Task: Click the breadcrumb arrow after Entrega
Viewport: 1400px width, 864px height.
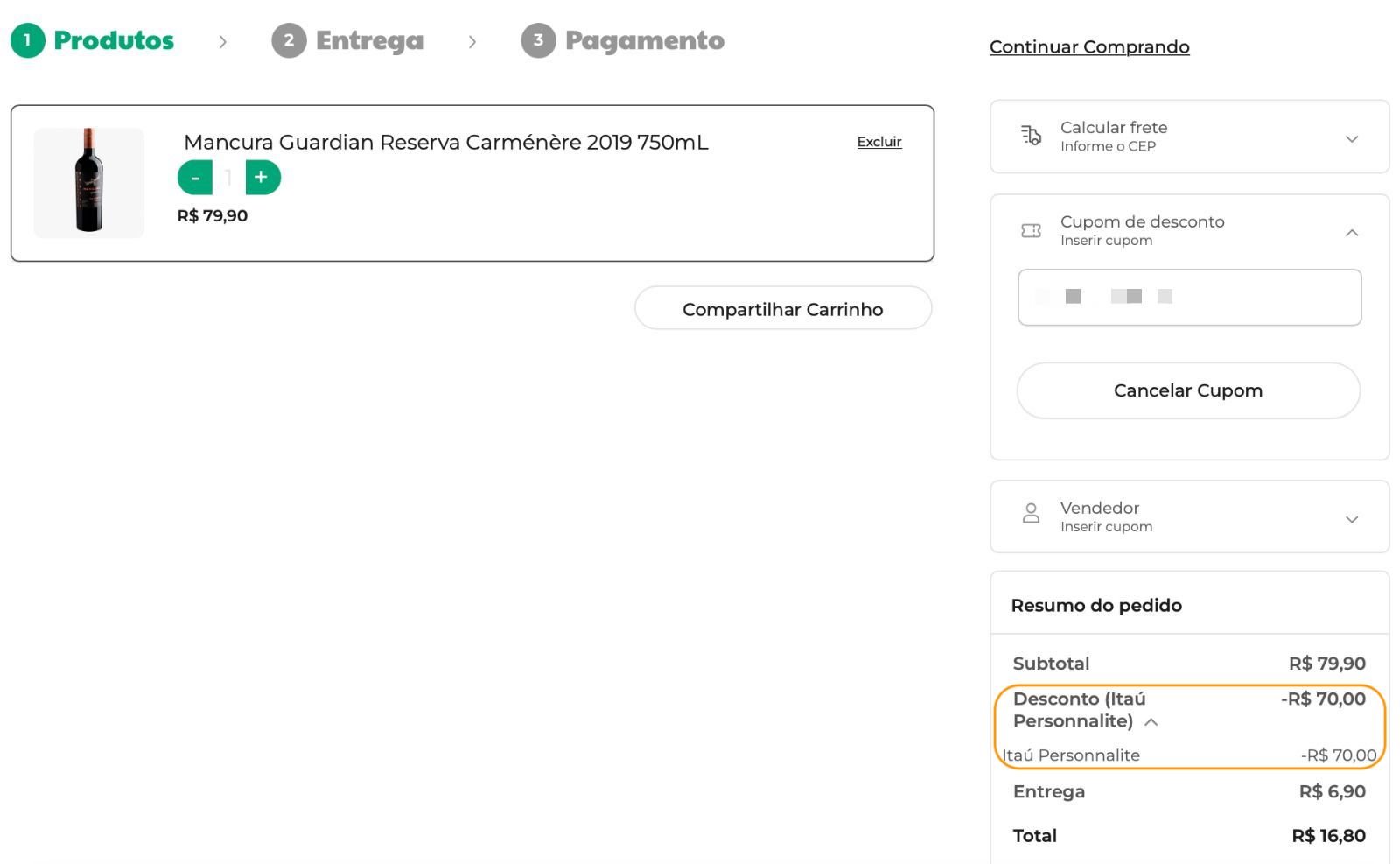Action: (x=472, y=41)
